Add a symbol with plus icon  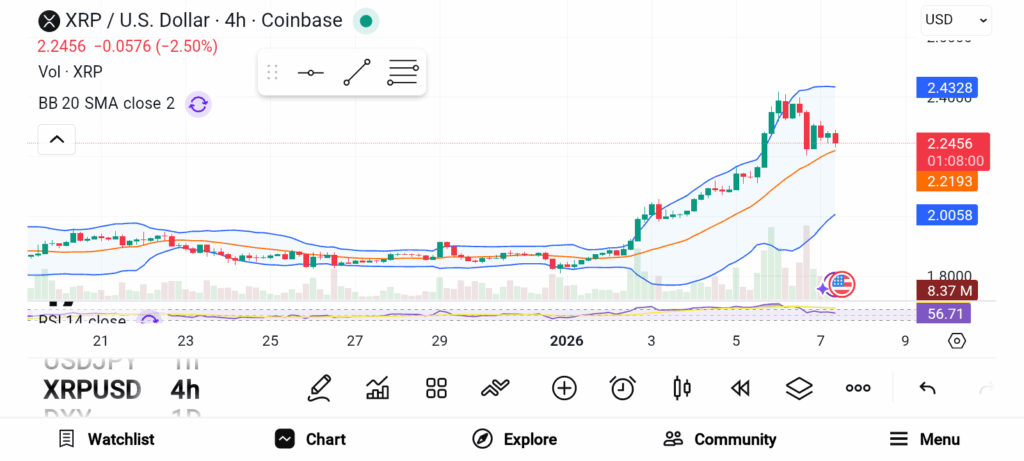tap(564, 388)
